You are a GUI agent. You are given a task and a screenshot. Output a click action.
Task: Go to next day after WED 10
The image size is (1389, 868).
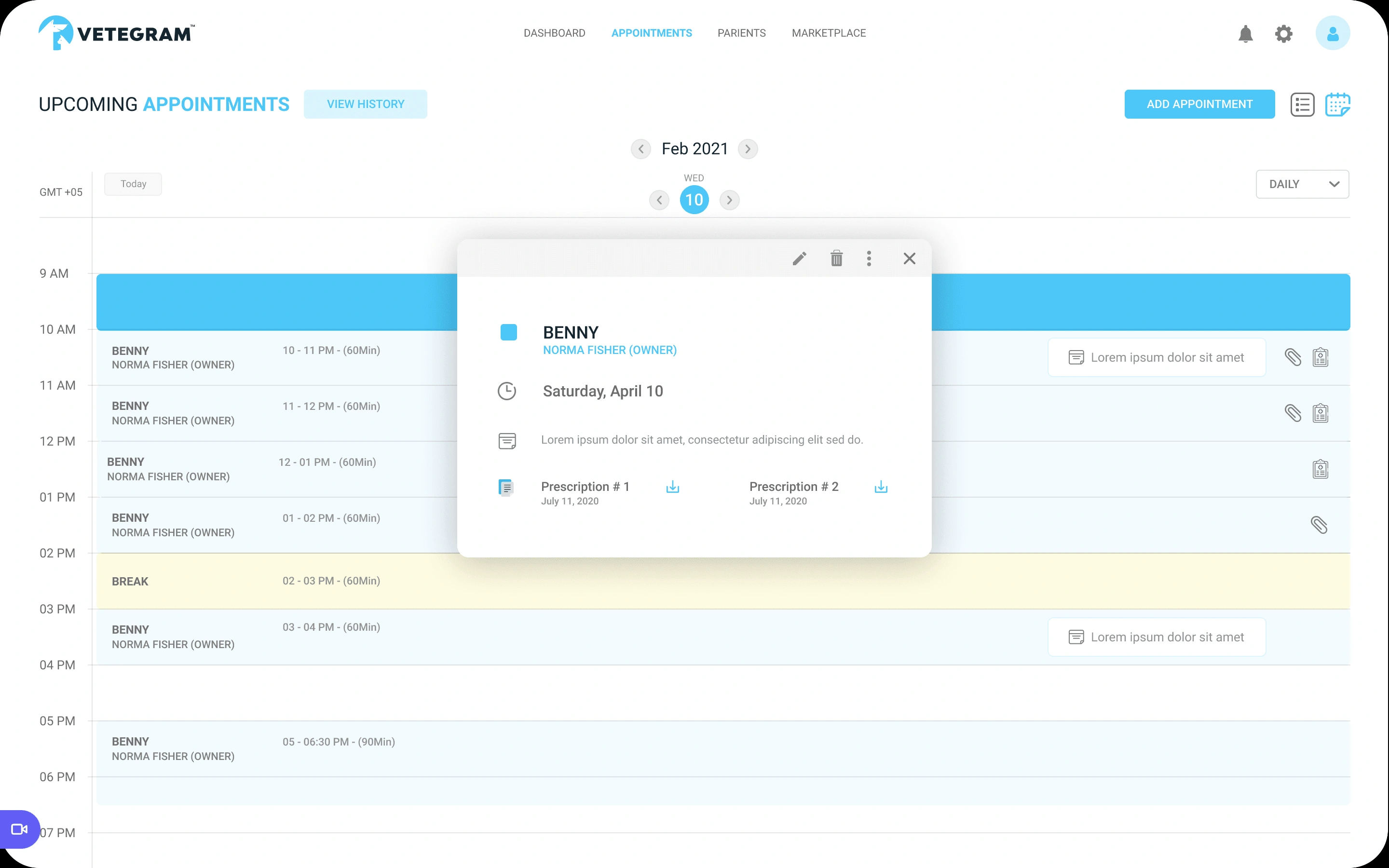click(x=729, y=200)
